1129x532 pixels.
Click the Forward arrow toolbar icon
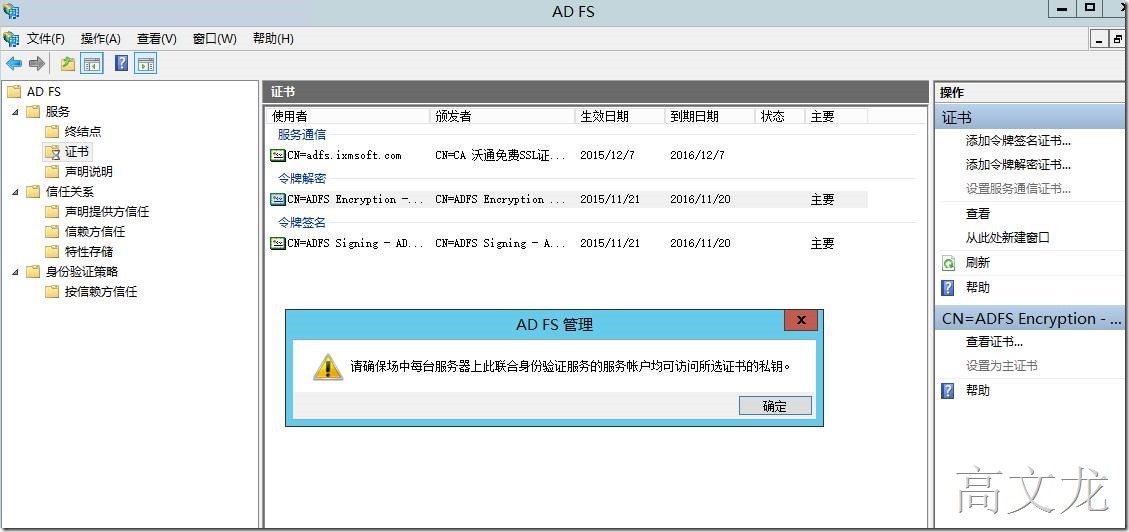click(36, 64)
